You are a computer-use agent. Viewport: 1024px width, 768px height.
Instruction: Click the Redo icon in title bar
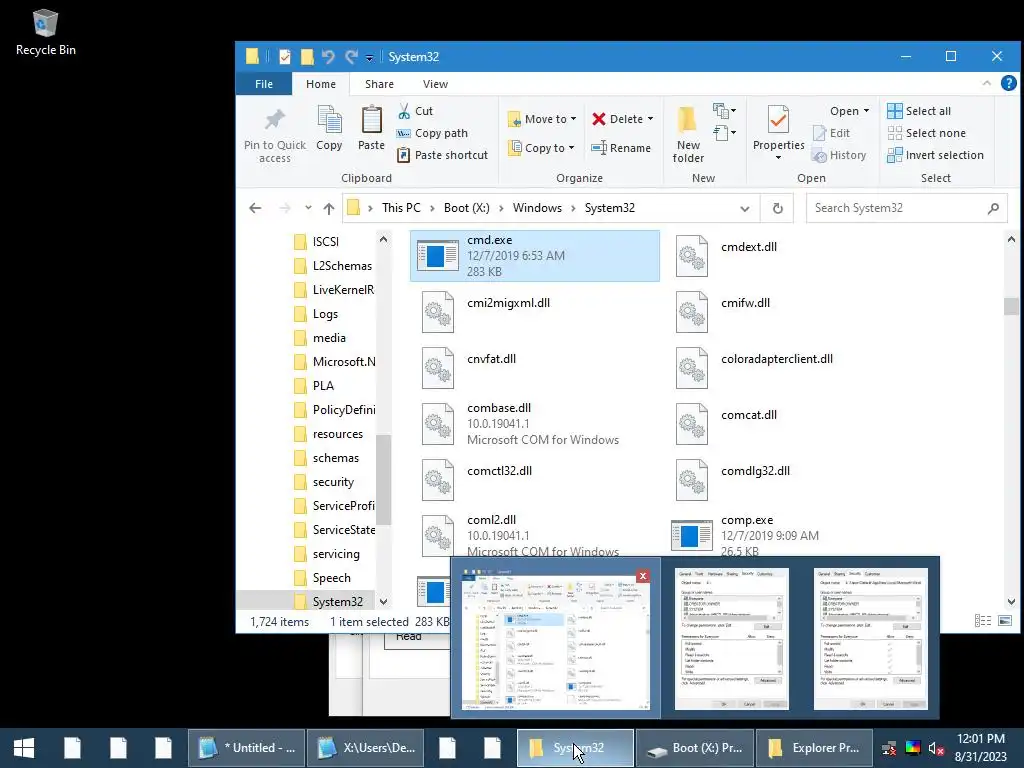pos(351,57)
